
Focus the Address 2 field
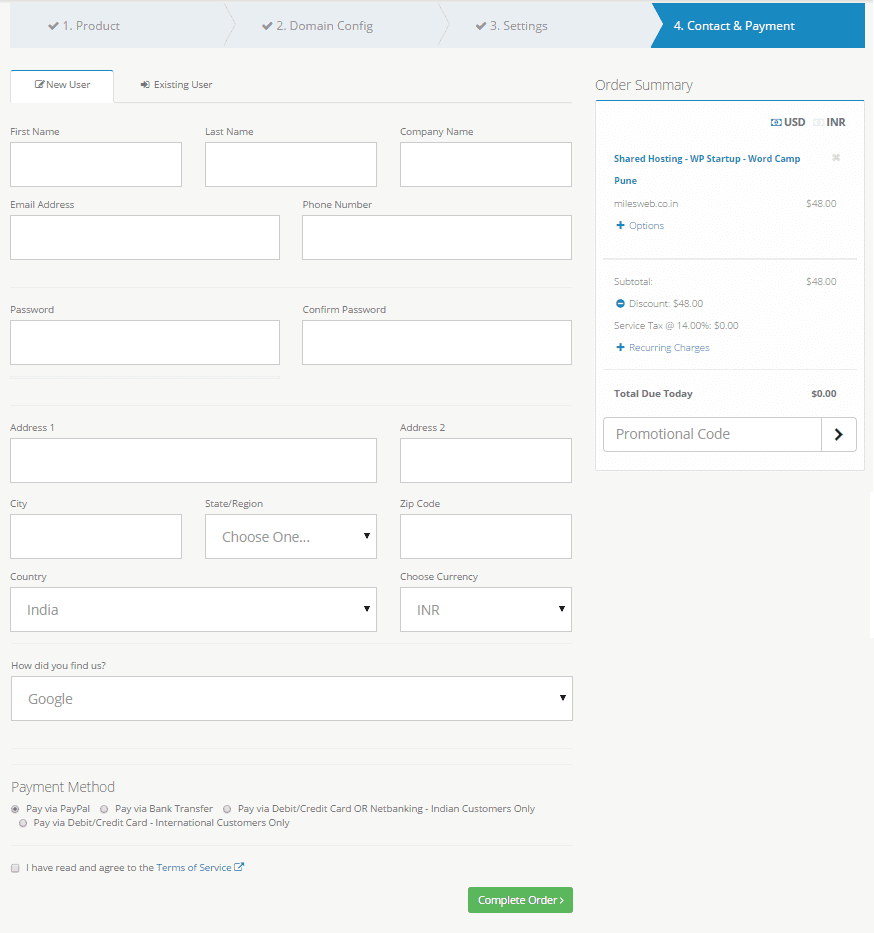(x=485, y=461)
